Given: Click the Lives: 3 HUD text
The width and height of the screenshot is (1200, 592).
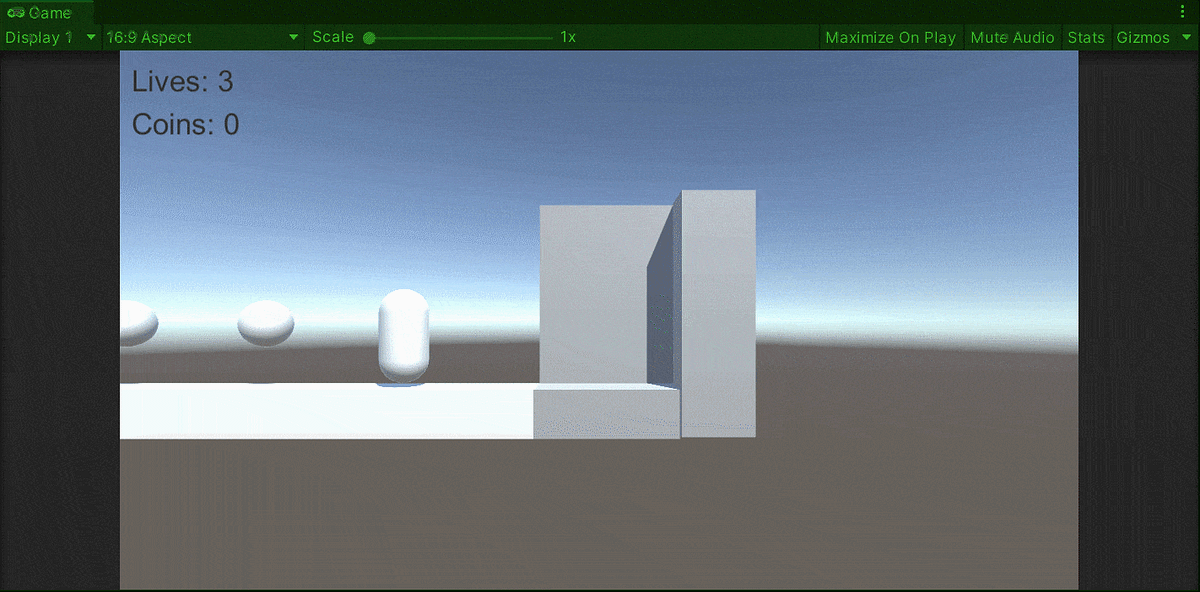Looking at the screenshot, I should 183,82.
